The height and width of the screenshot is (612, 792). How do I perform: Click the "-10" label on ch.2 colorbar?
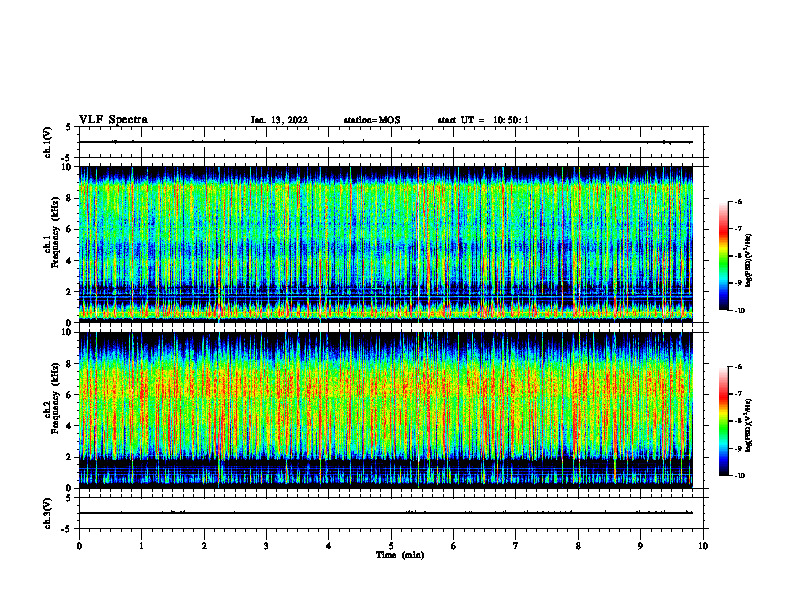tap(739, 476)
